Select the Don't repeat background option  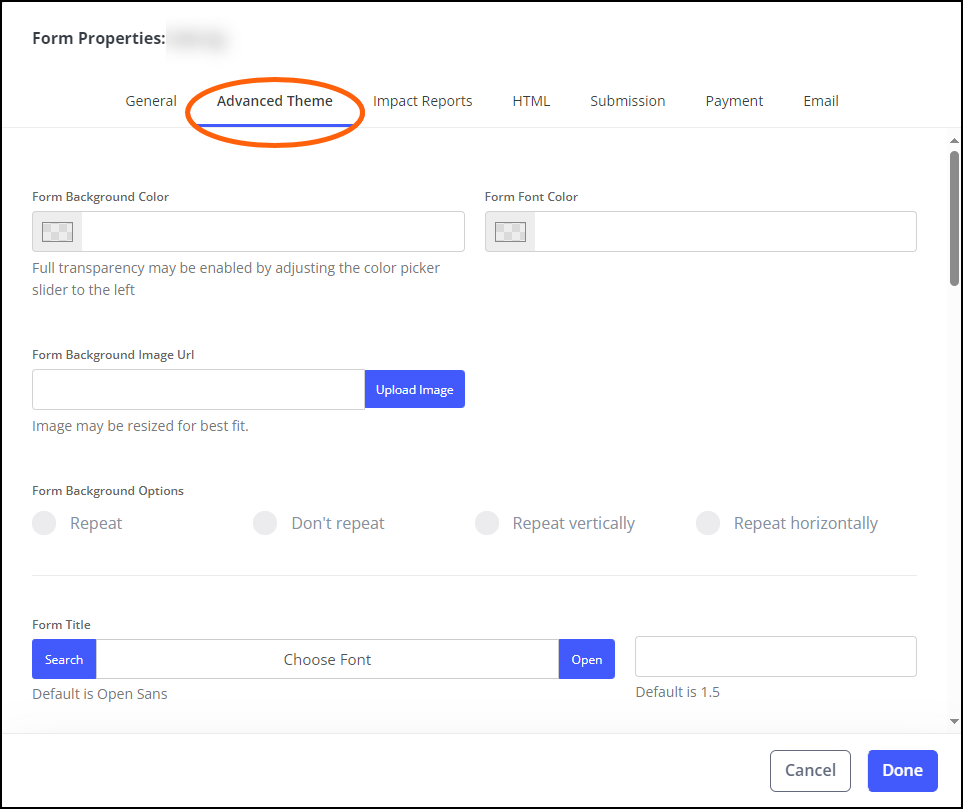(265, 522)
